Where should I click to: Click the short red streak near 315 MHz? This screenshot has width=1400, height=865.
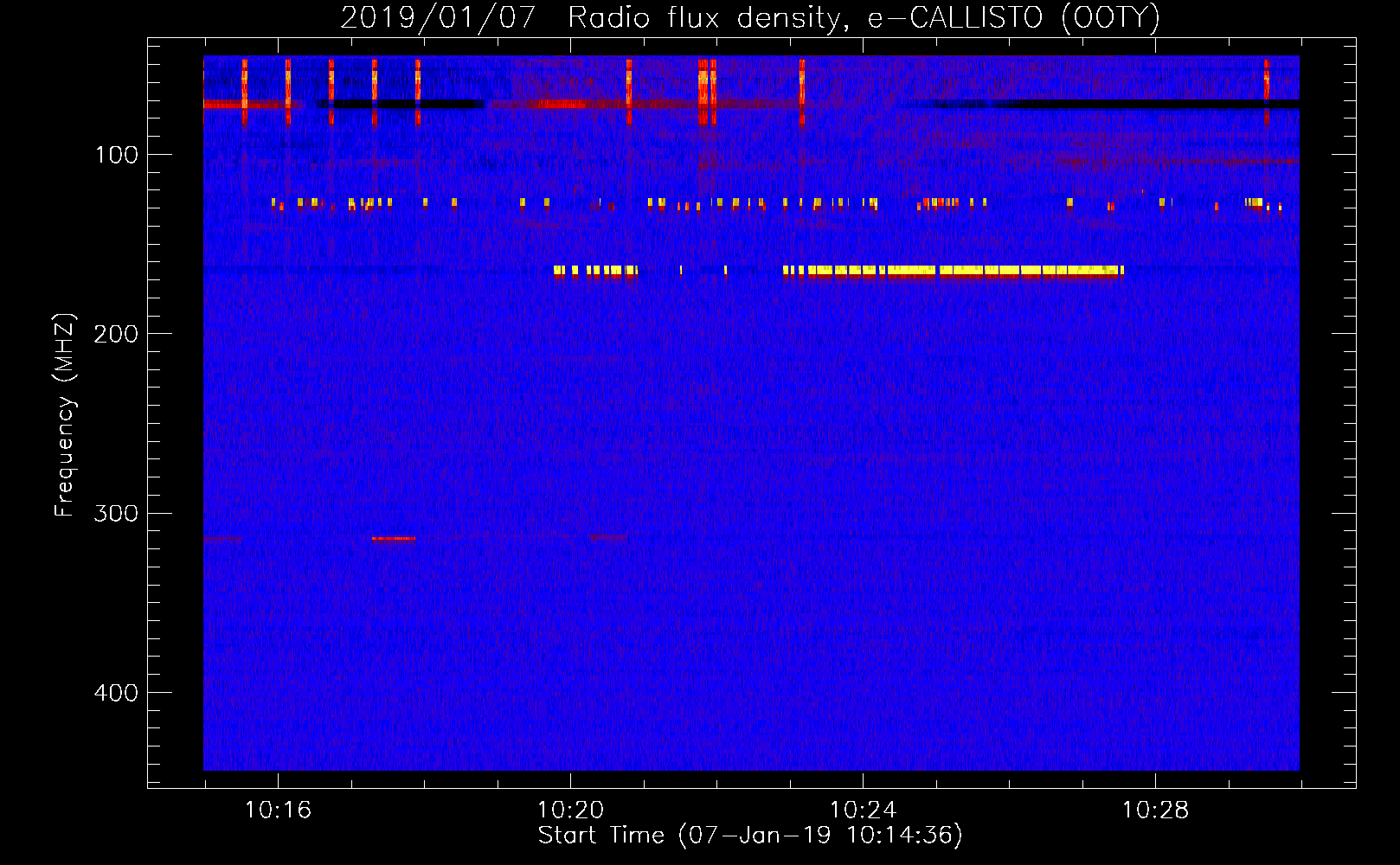[394, 539]
